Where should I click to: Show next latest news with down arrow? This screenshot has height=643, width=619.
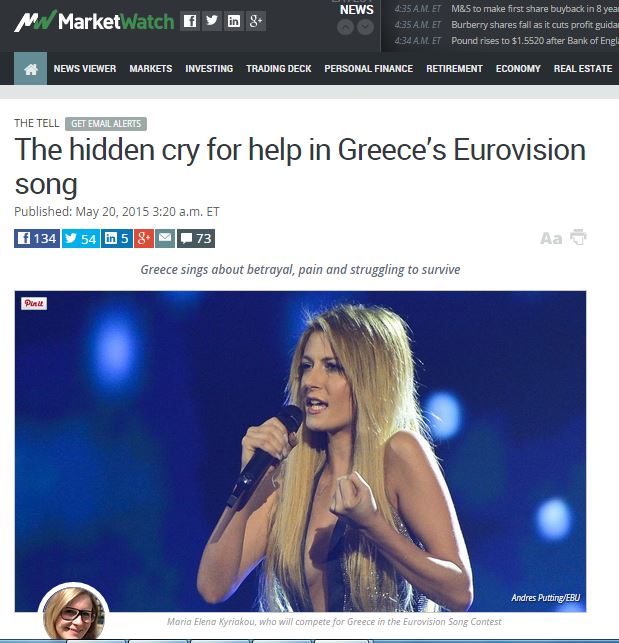[365, 27]
